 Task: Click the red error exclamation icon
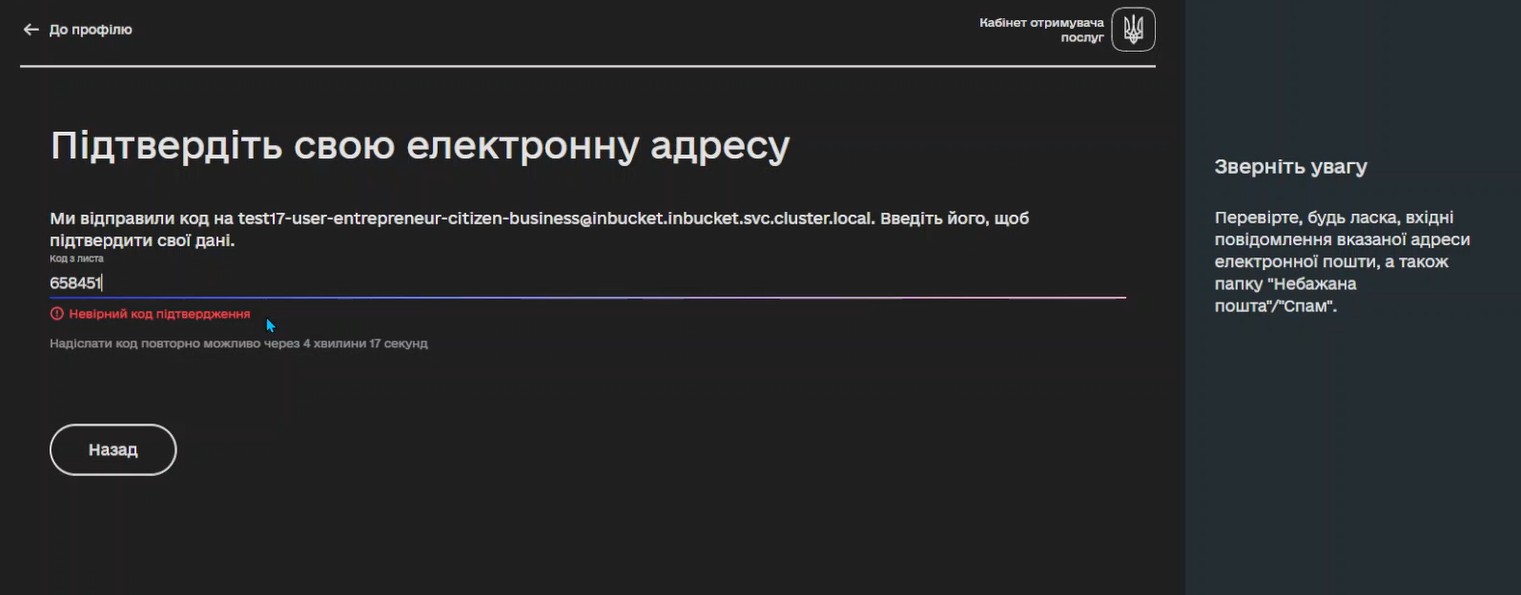point(57,314)
